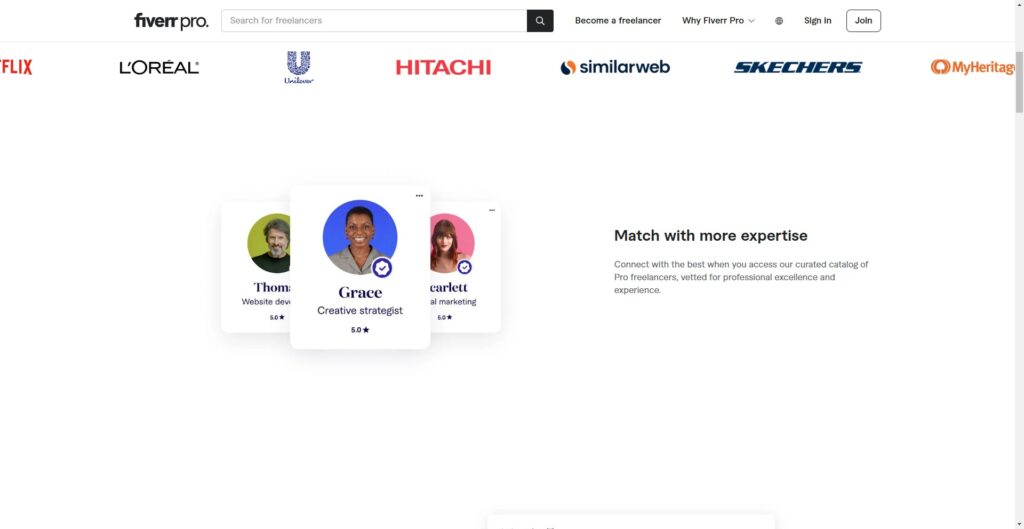Click the verified badge on Grace's photo
Viewport: 1024px width, 529px height.
click(x=382, y=268)
